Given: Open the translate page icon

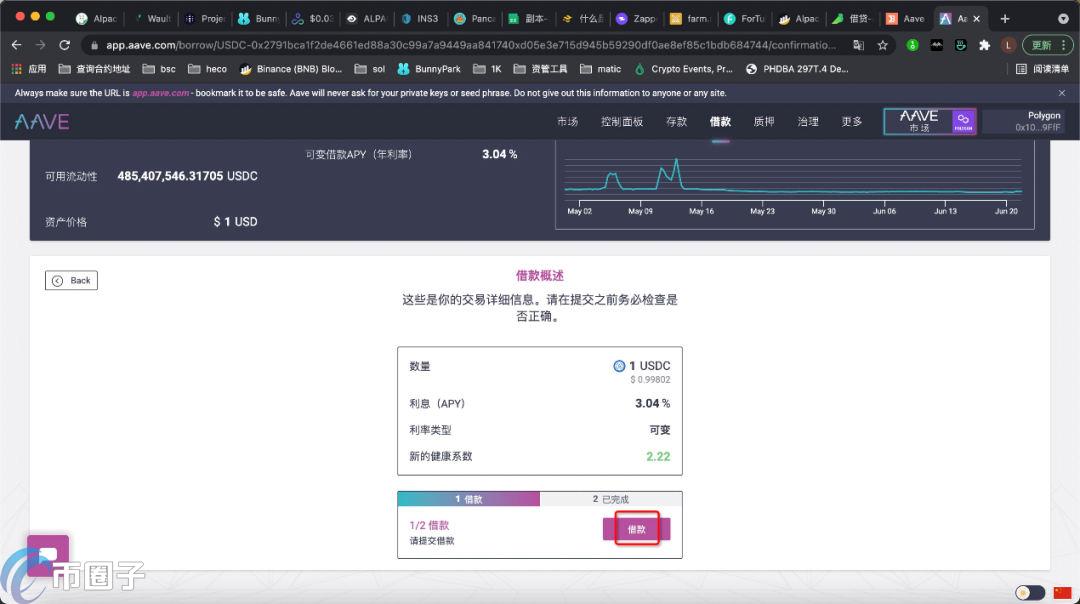Looking at the screenshot, I should [x=858, y=45].
